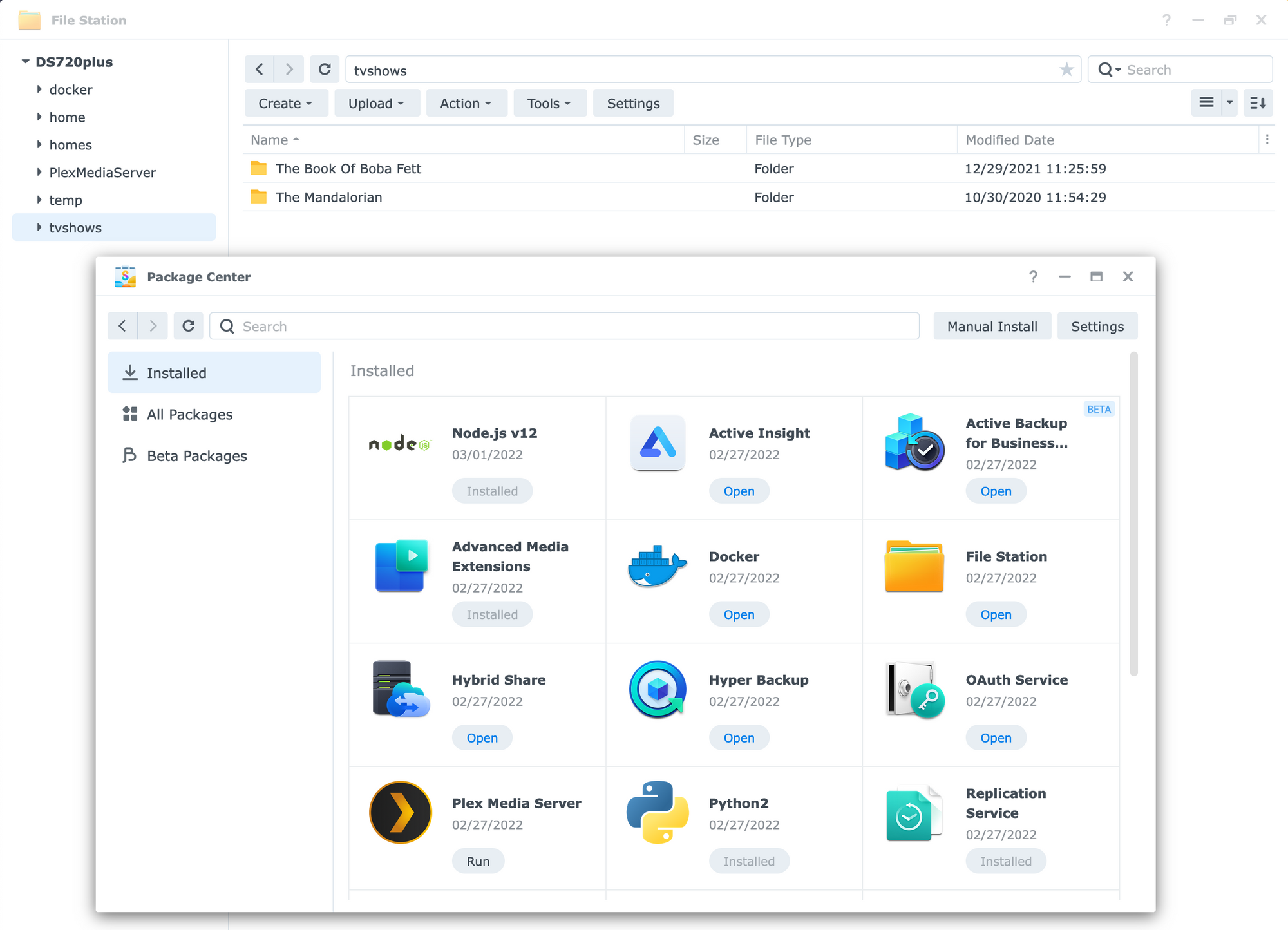The height and width of the screenshot is (930, 1288).
Task: Click the Active Backup for Business icon
Action: (x=914, y=442)
